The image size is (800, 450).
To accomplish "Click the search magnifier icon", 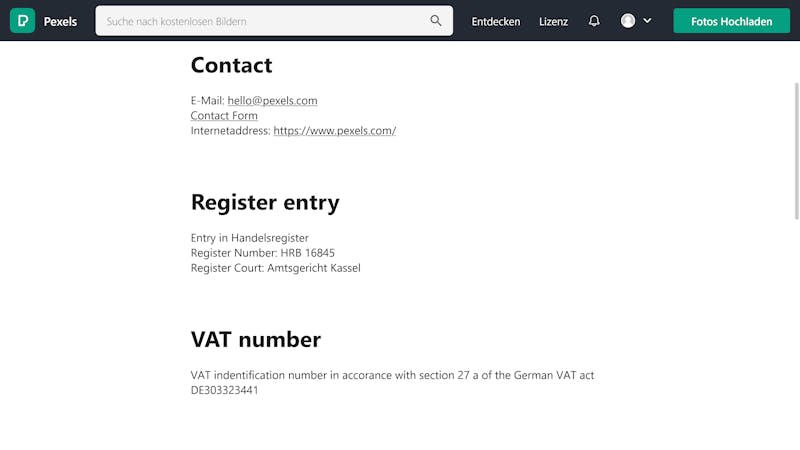I will (x=436, y=21).
